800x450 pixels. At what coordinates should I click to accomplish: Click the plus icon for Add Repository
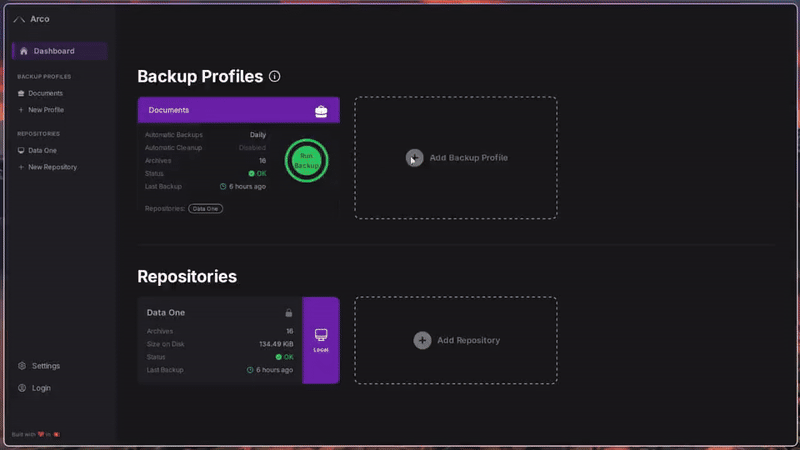(x=422, y=340)
